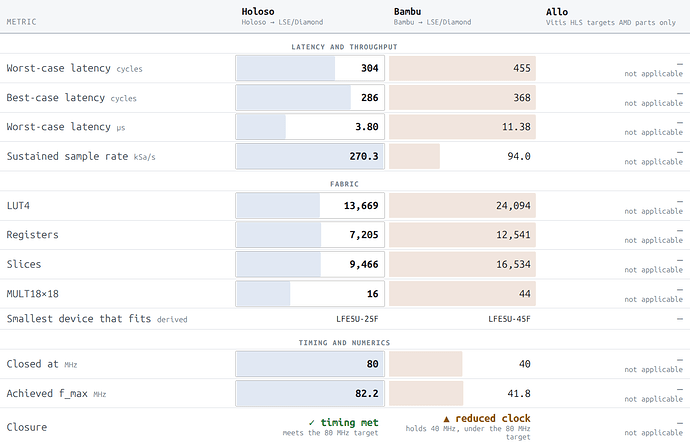
Task: Click Allo's not applicable in Slices row
Action: [x=653, y=270]
